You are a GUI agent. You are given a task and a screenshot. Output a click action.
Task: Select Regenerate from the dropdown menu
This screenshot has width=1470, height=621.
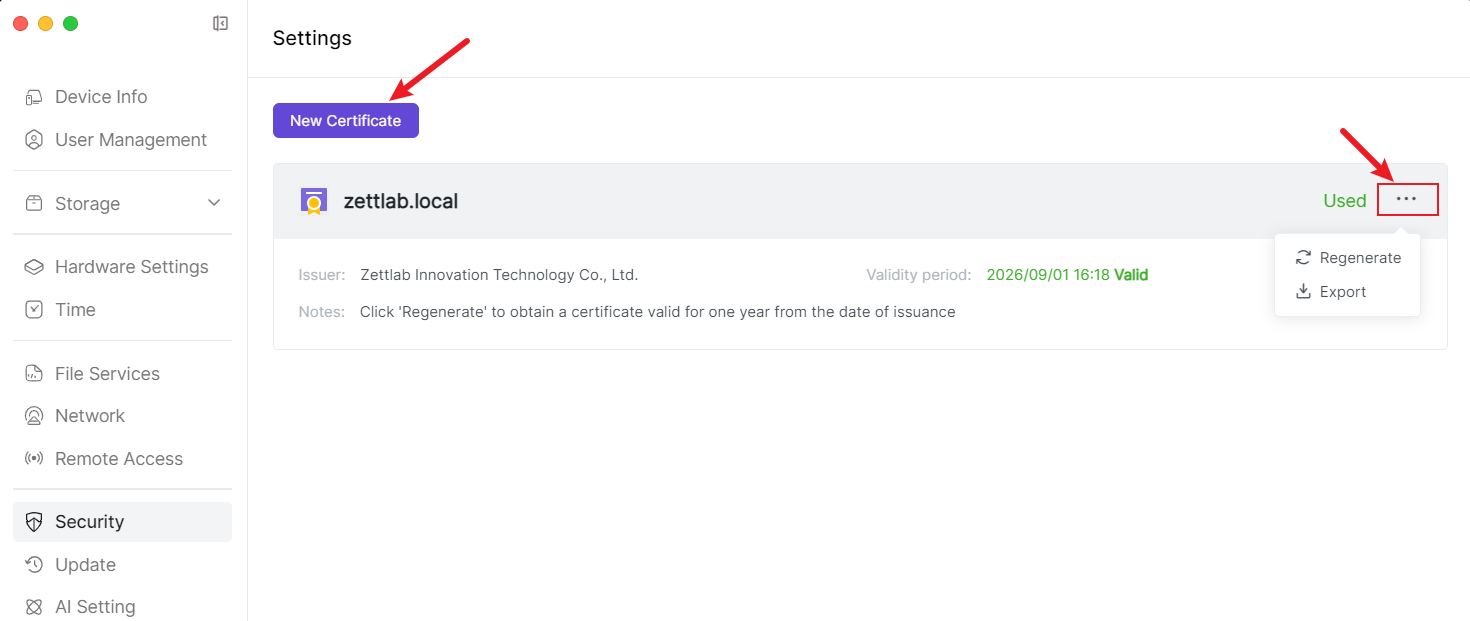click(1348, 258)
